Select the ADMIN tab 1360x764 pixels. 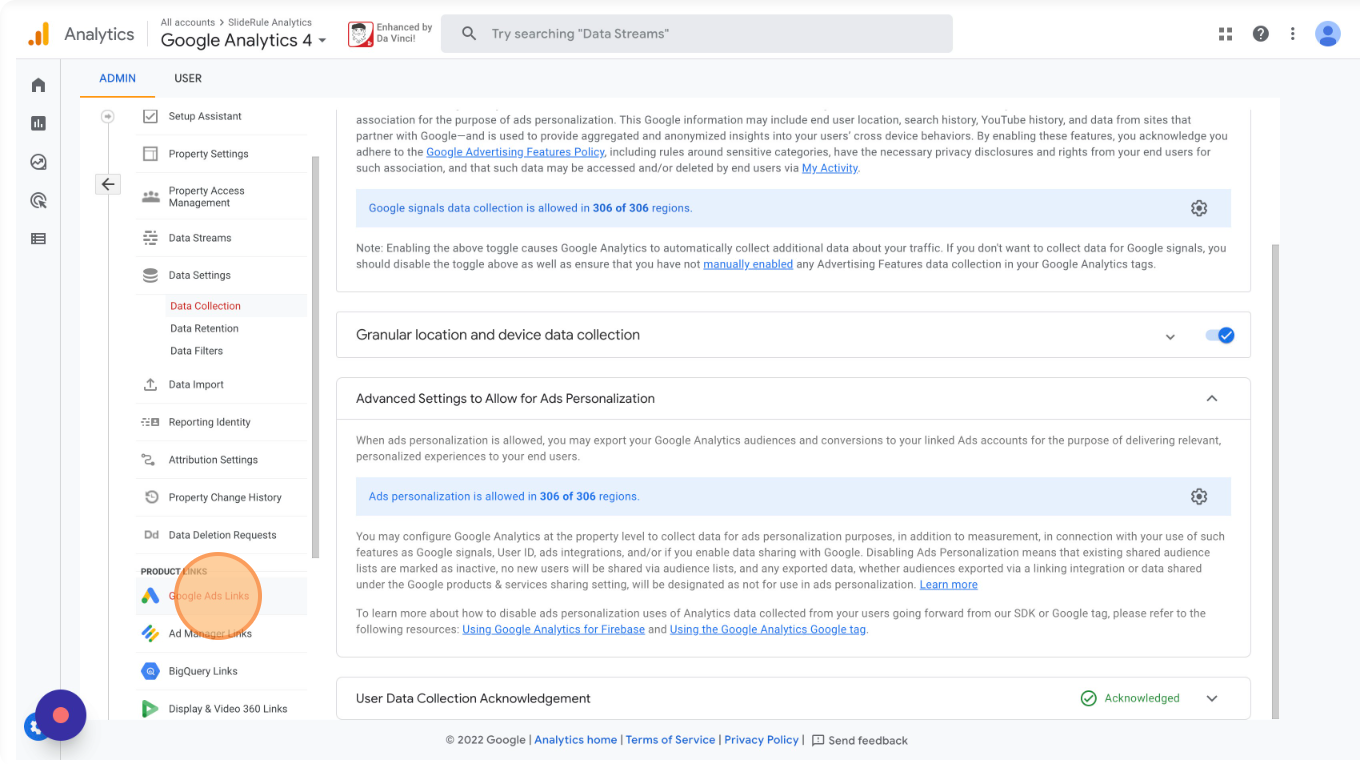pyautogui.click(x=118, y=78)
